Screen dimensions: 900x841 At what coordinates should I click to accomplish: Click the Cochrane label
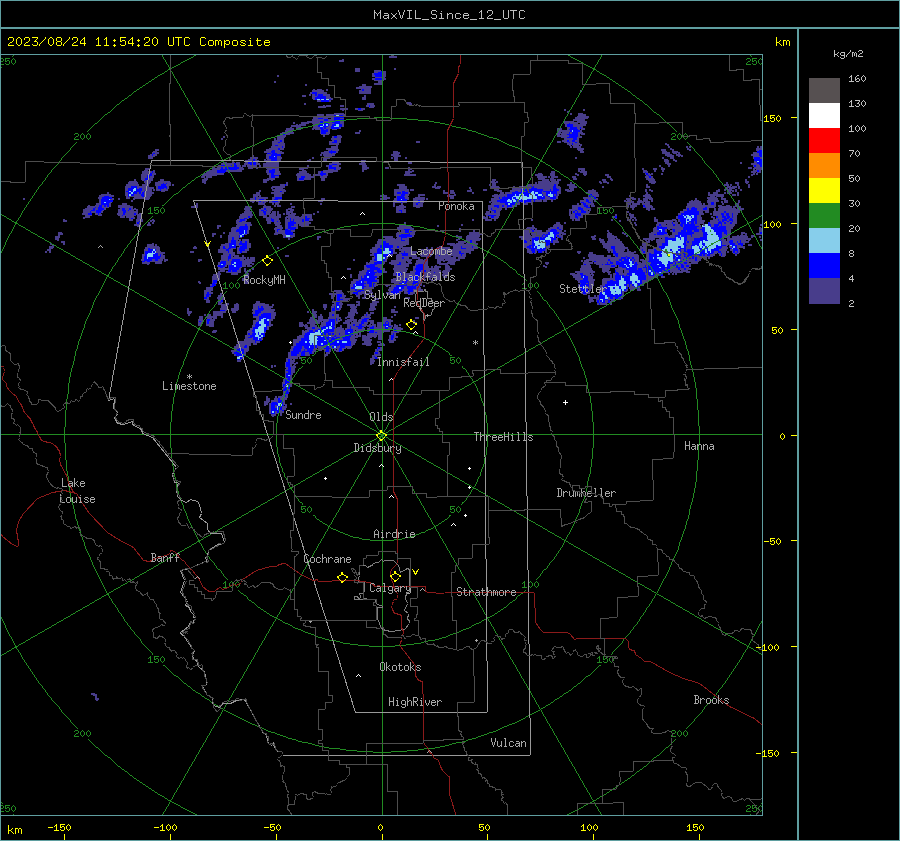[327, 559]
